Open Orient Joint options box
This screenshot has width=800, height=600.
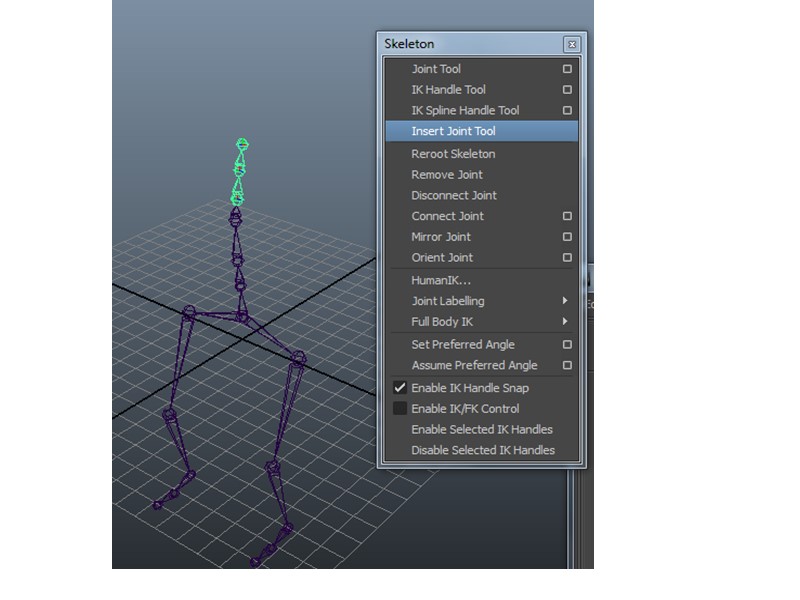tap(567, 258)
